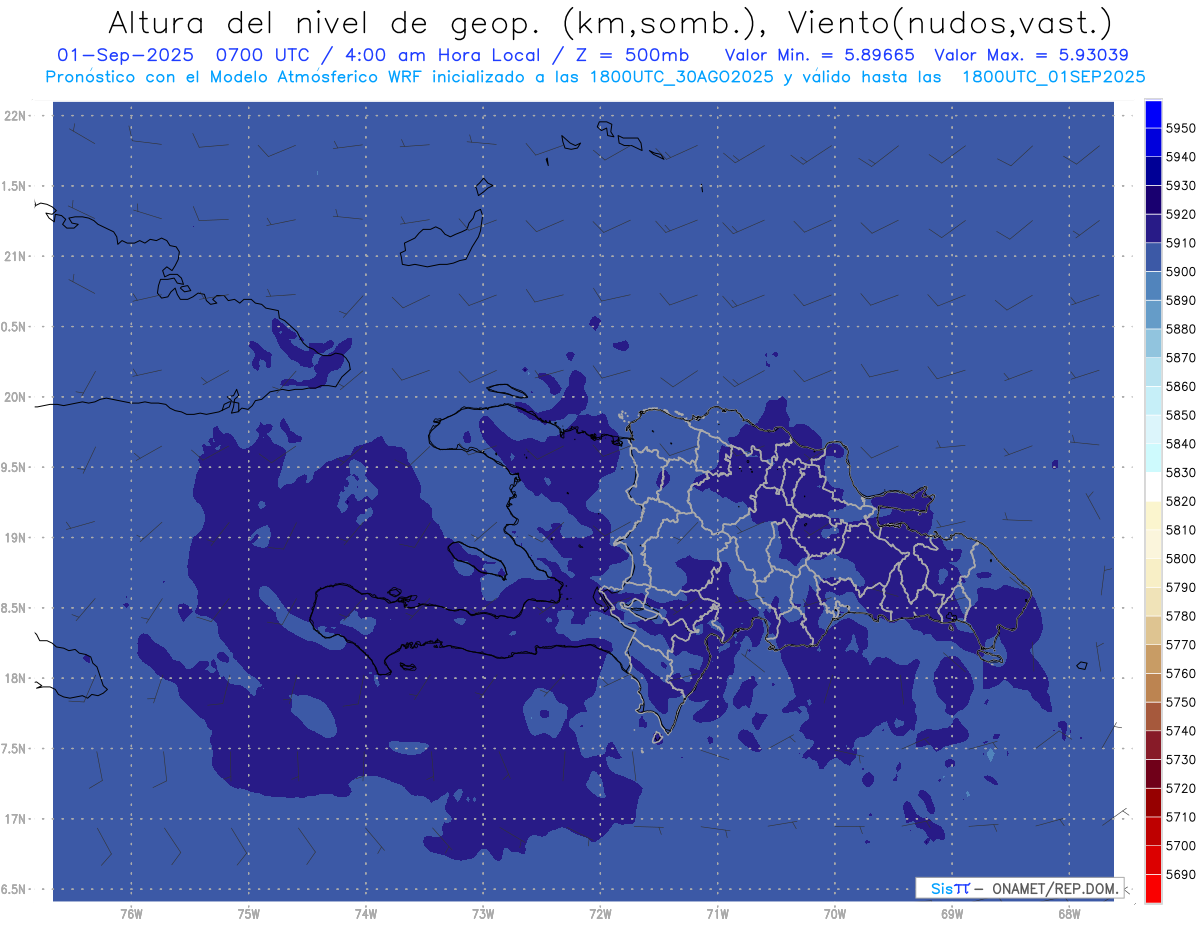Image resolution: width=1200 pixels, height=927 pixels.
Task: Click the swatch between 5830 and 5820
Action: [1152, 487]
